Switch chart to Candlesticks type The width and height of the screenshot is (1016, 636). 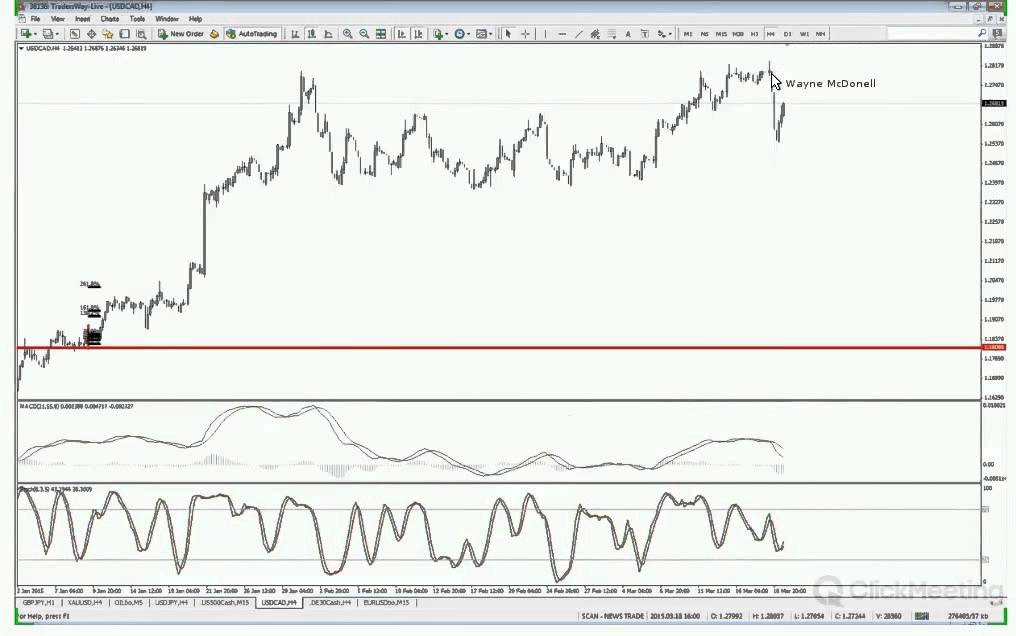[x=312, y=34]
